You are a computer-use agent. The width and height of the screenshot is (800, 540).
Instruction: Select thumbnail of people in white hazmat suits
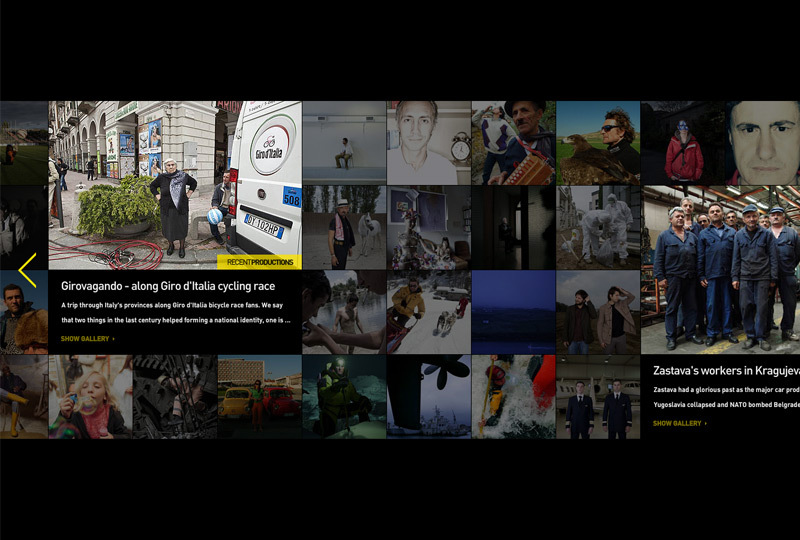click(598, 227)
